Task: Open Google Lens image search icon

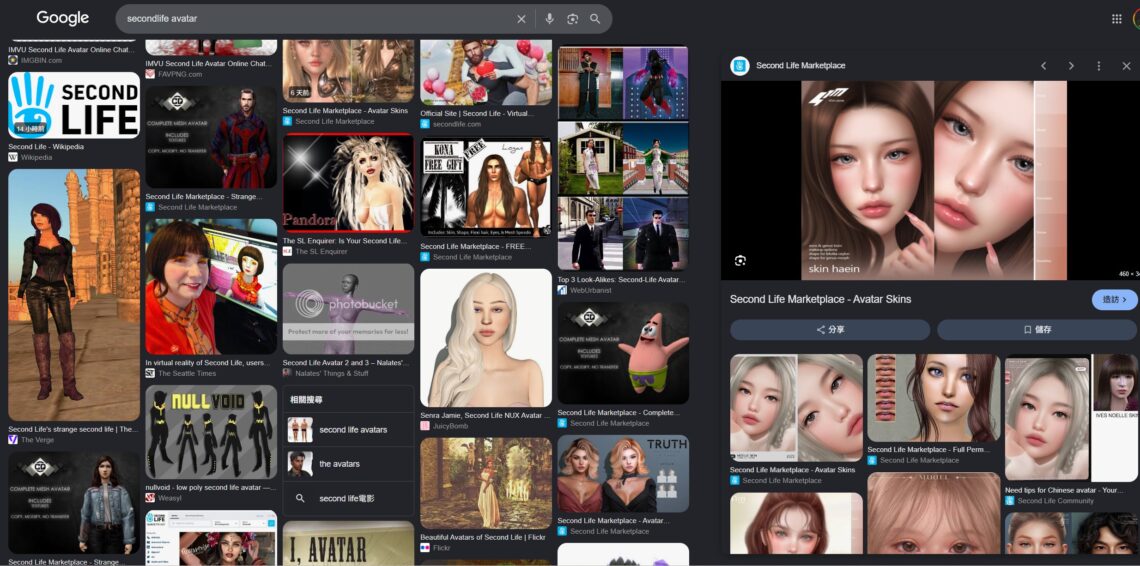Action: pyautogui.click(x=572, y=19)
